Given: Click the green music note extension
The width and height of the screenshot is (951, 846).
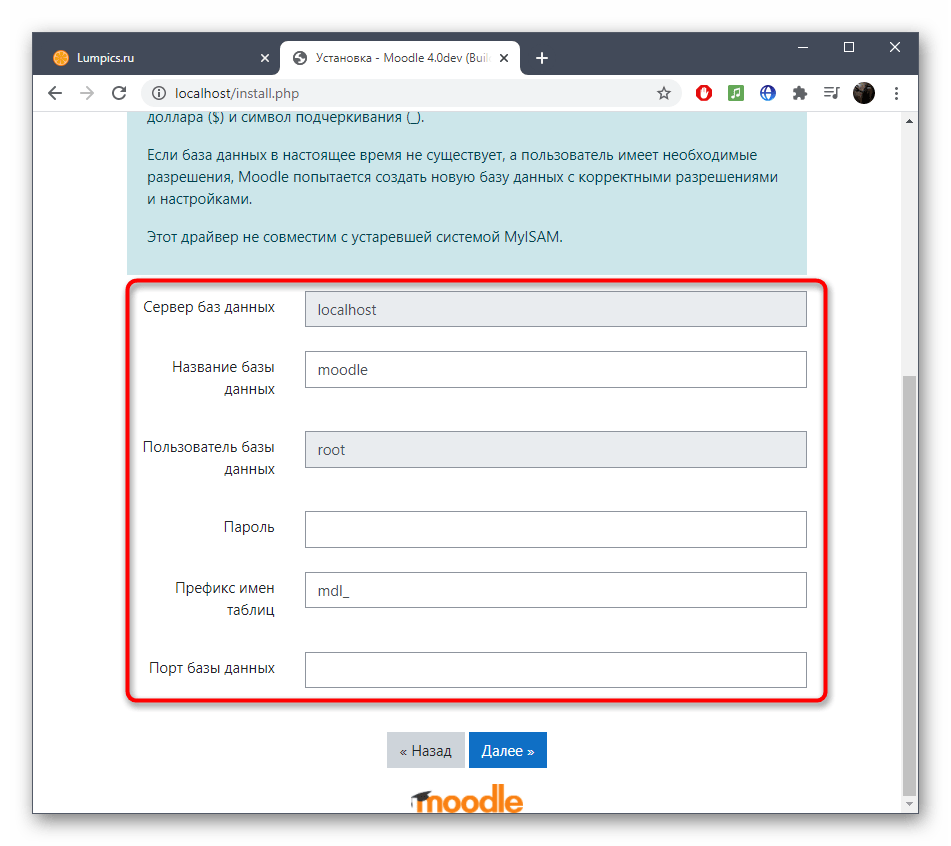Looking at the screenshot, I should [x=736, y=93].
